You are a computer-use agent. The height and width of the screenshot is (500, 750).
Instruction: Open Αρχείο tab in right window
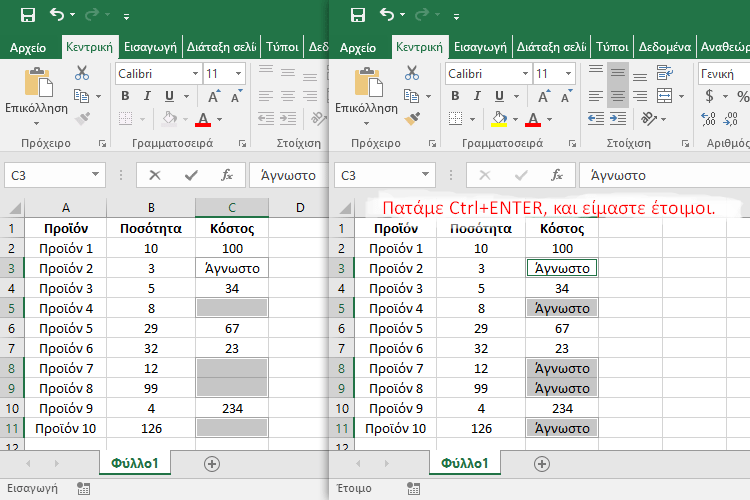coord(358,47)
